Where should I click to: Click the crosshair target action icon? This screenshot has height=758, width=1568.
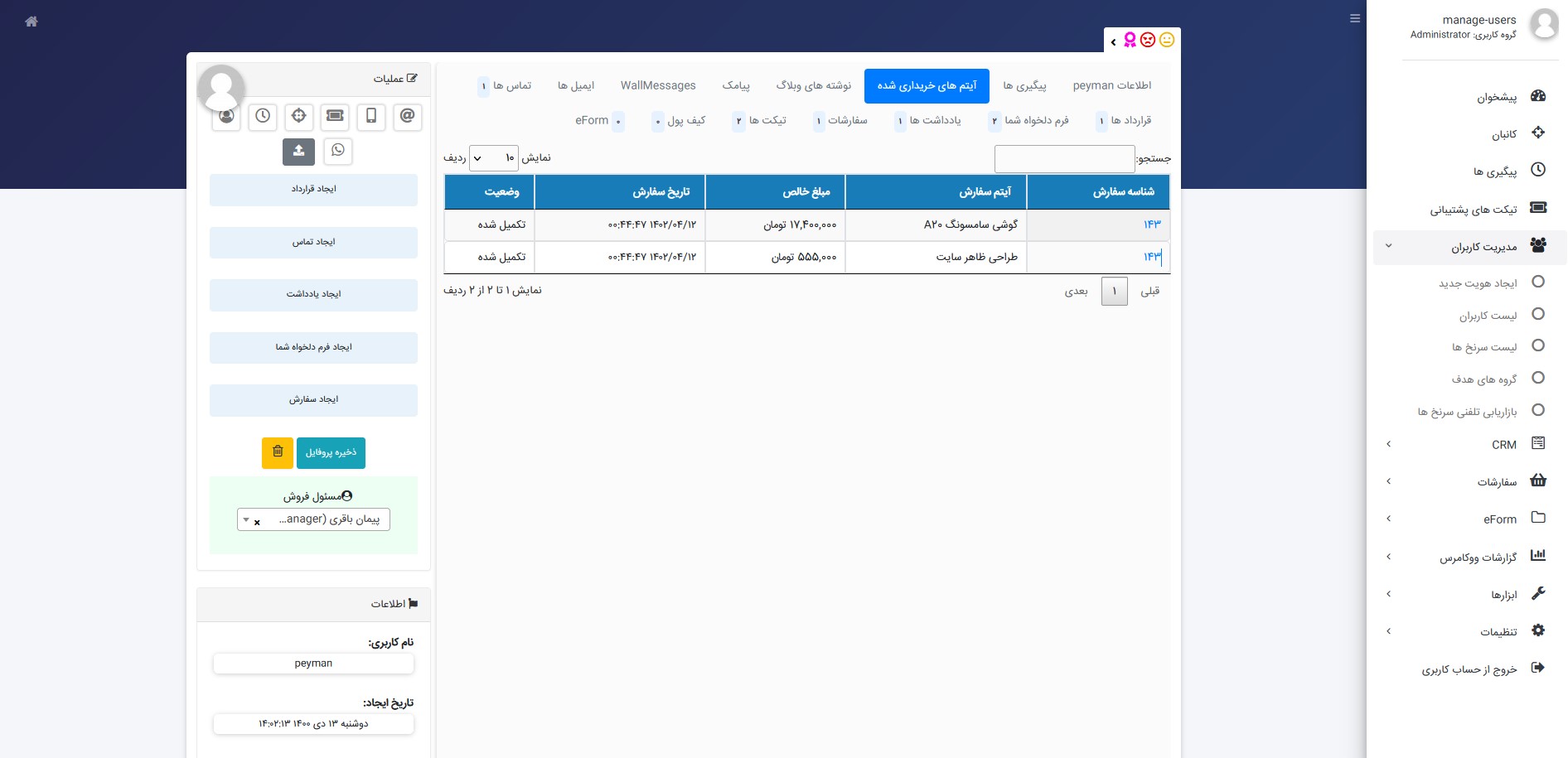298,116
